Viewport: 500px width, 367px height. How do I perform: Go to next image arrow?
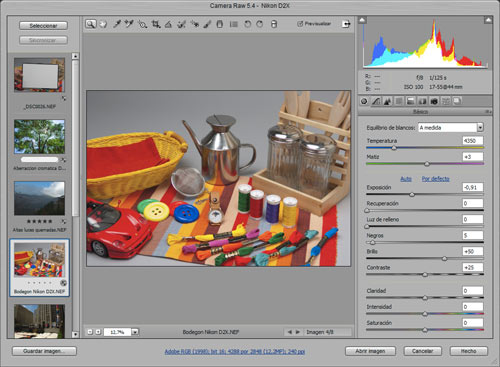[x=298, y=332]
